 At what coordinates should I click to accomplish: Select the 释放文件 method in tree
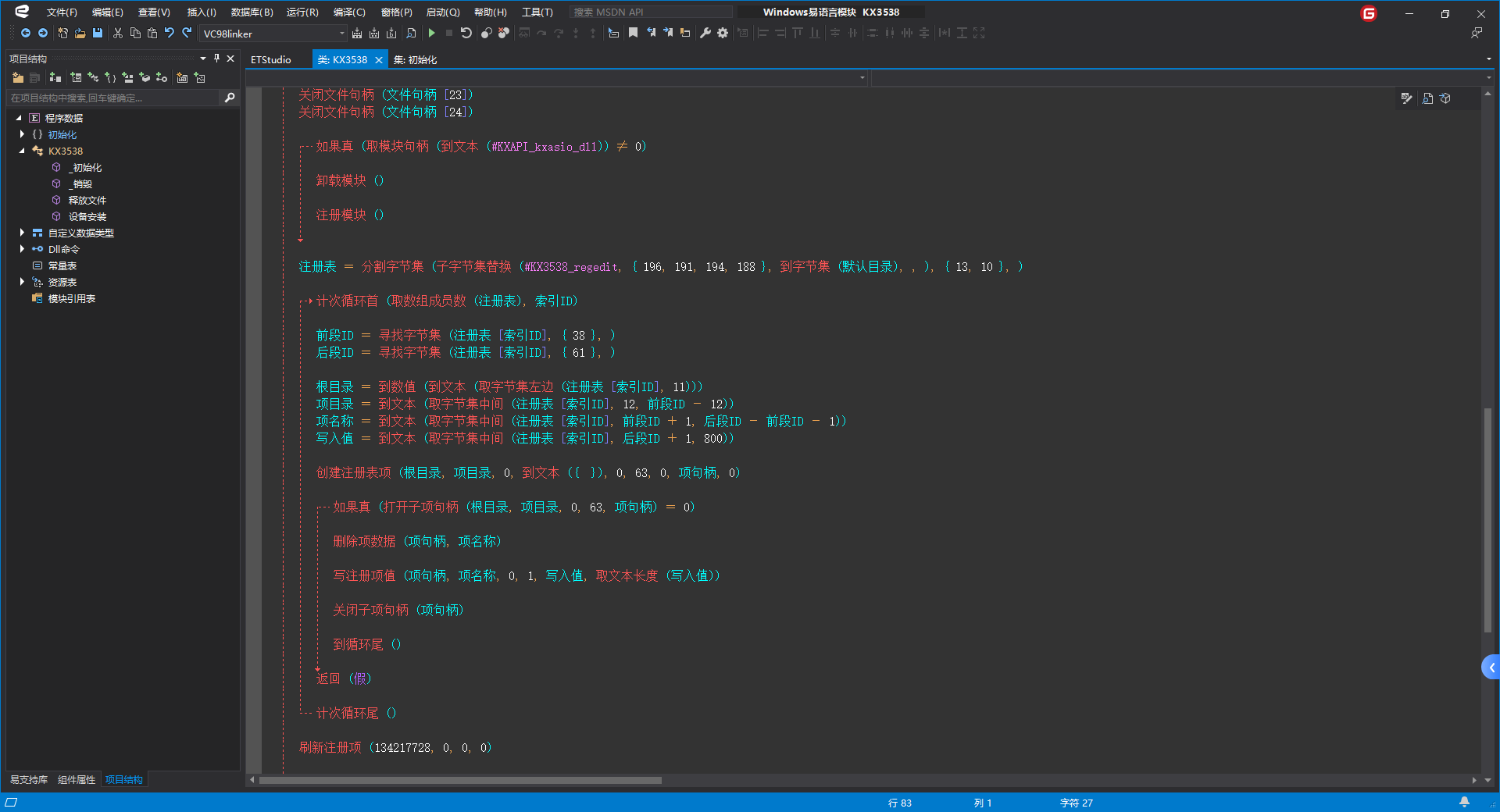click(x=87, y=200)
